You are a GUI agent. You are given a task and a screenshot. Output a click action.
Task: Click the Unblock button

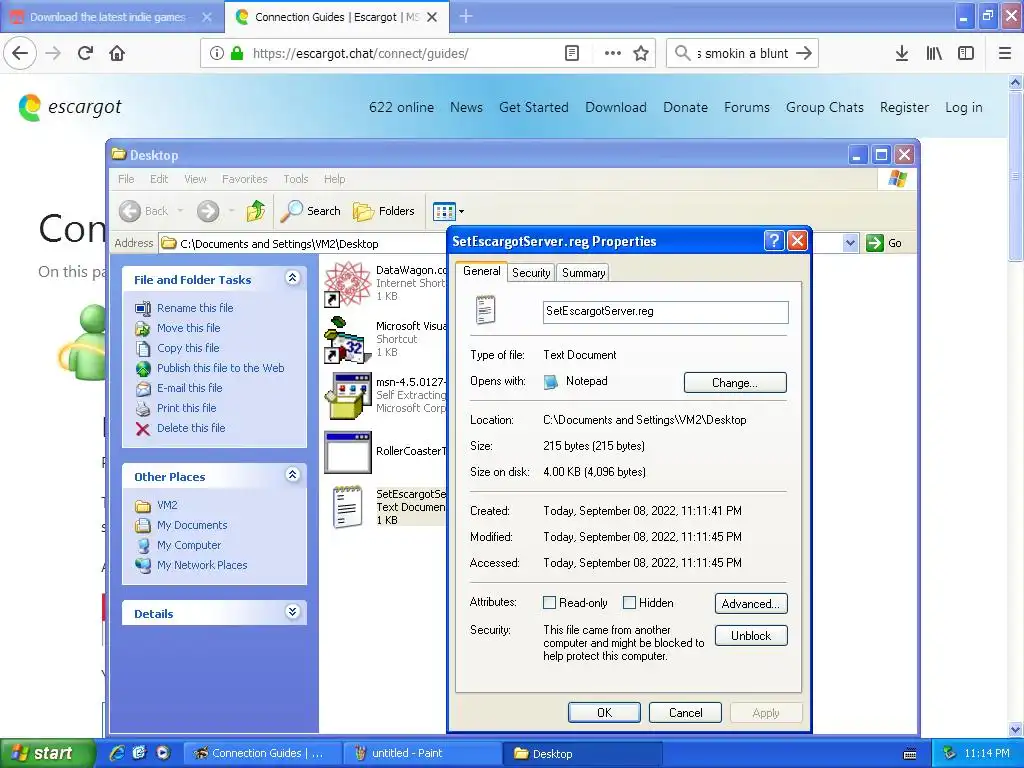point(751,635)
